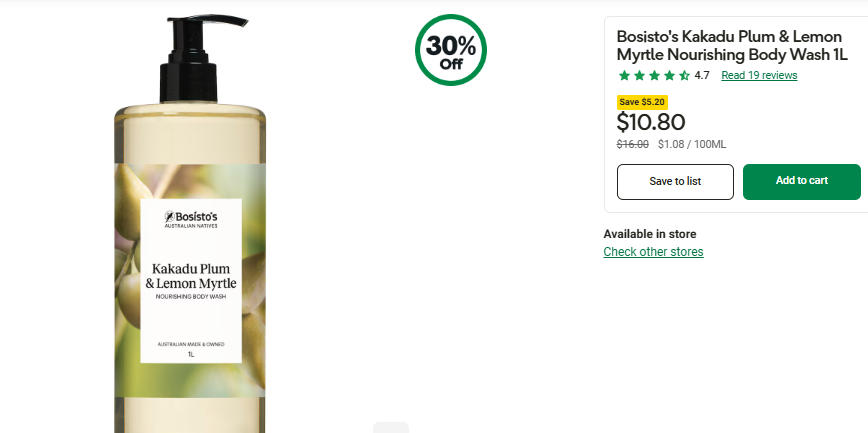Viewport: 868px width, 433px height.
Task: Click the yellow Save $5.20 tag
Action: tap(642, 102)
